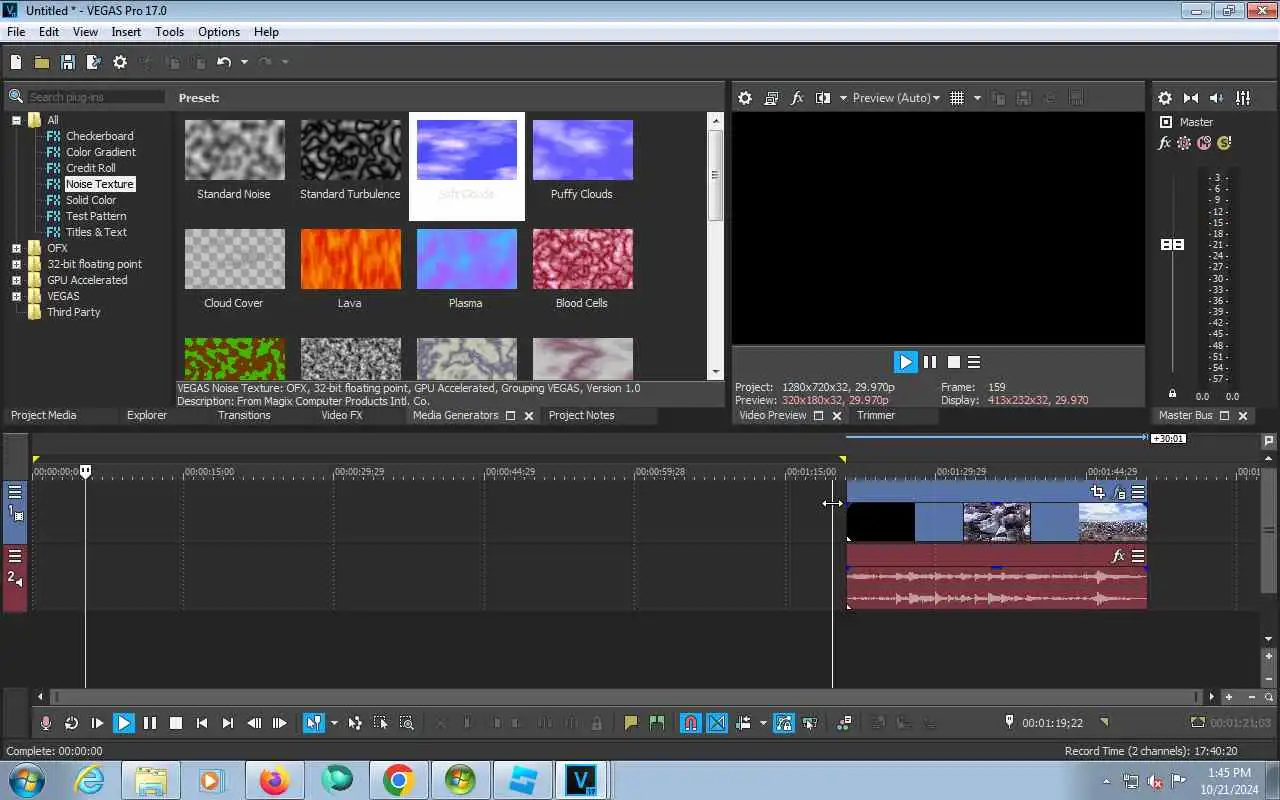Stop the video preview playback
This screenshot has width=1280, height=800.
click(x=954, y=362)
